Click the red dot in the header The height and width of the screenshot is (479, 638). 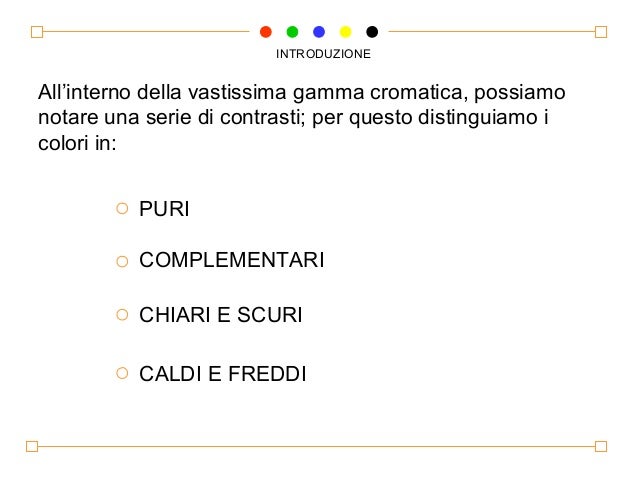pyautogui.click(x=266, y=32)
